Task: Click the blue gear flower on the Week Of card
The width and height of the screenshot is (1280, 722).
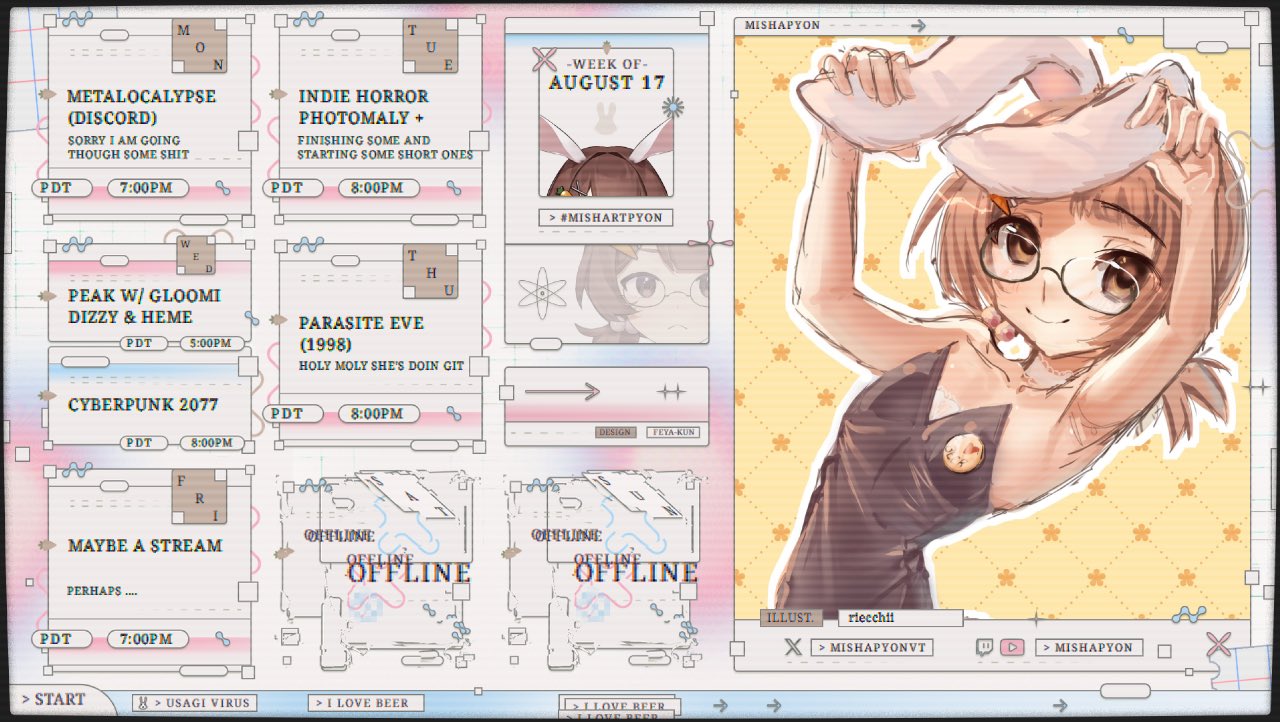Action: pyautogui.click(x=674, y=108)
